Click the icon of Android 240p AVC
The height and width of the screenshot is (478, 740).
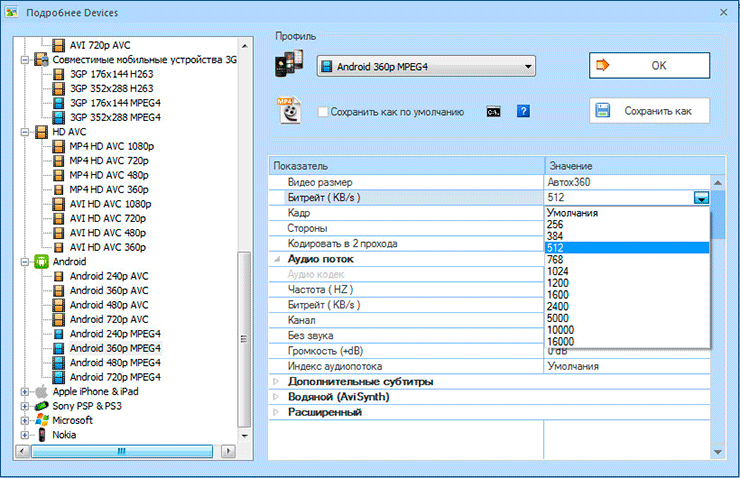59,276
